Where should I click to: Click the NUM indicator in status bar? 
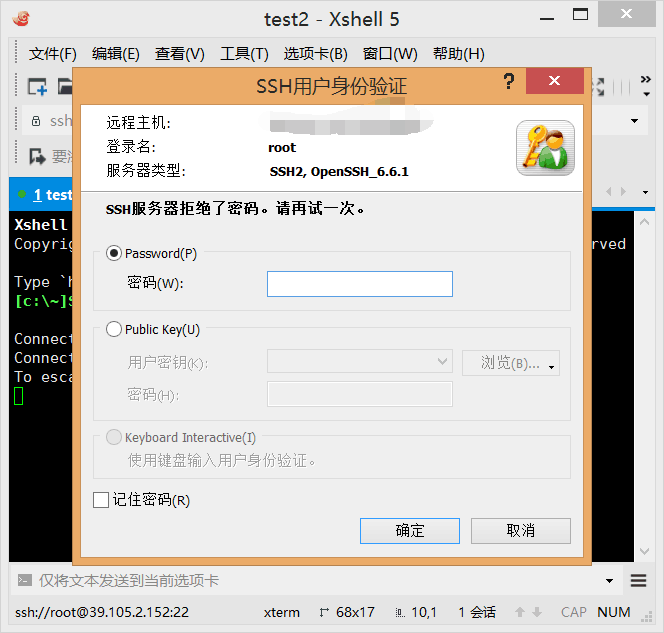tap(614, 612)
